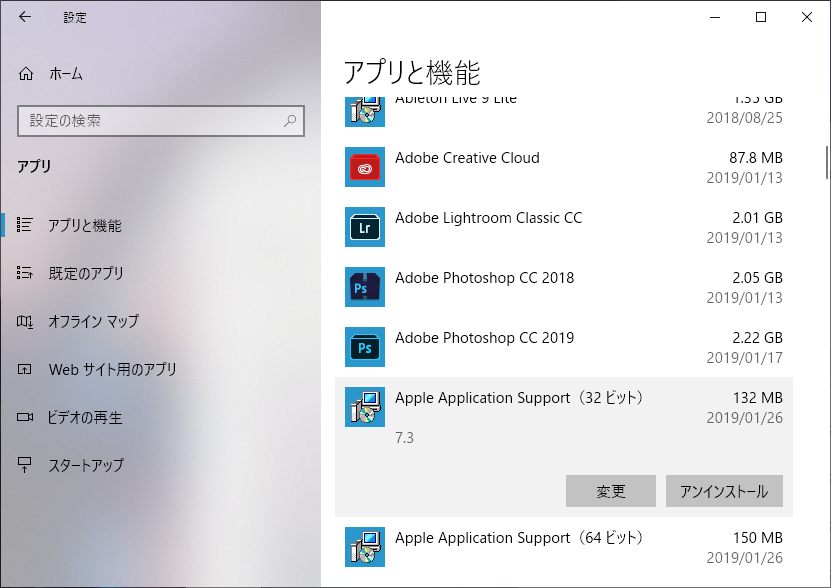Click the app list vertical scrollbar

click(x=826, y=162)
